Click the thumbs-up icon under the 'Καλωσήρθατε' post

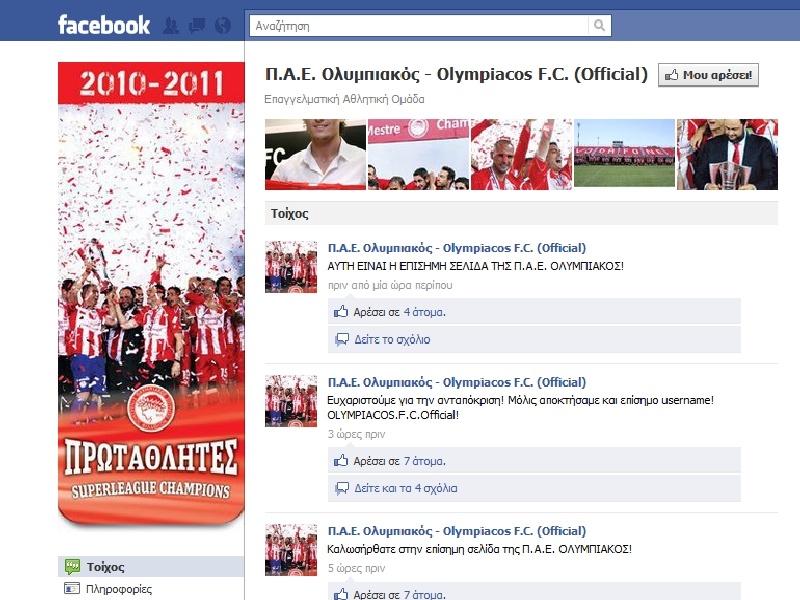pyautogui.click(x=341, y=594)
